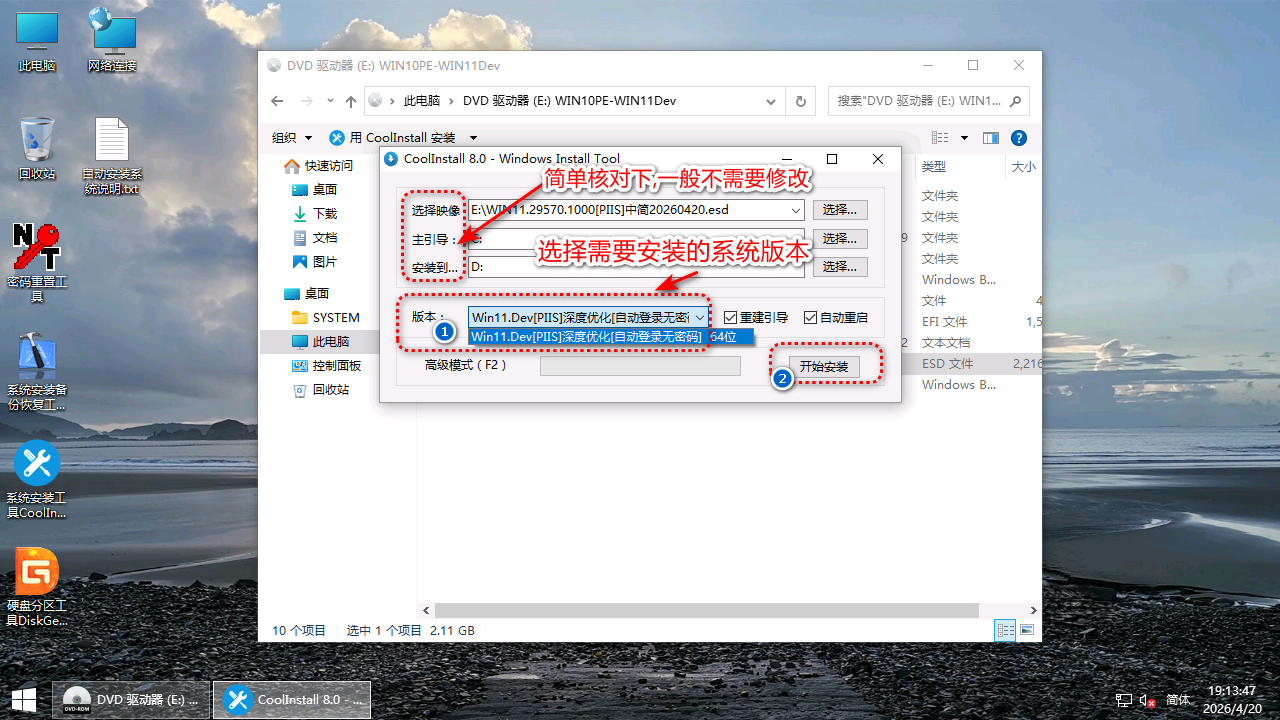Launch the 硬盘分区工具DiskGenius desktop icon

pyautogui.click(x=37, y=587)
